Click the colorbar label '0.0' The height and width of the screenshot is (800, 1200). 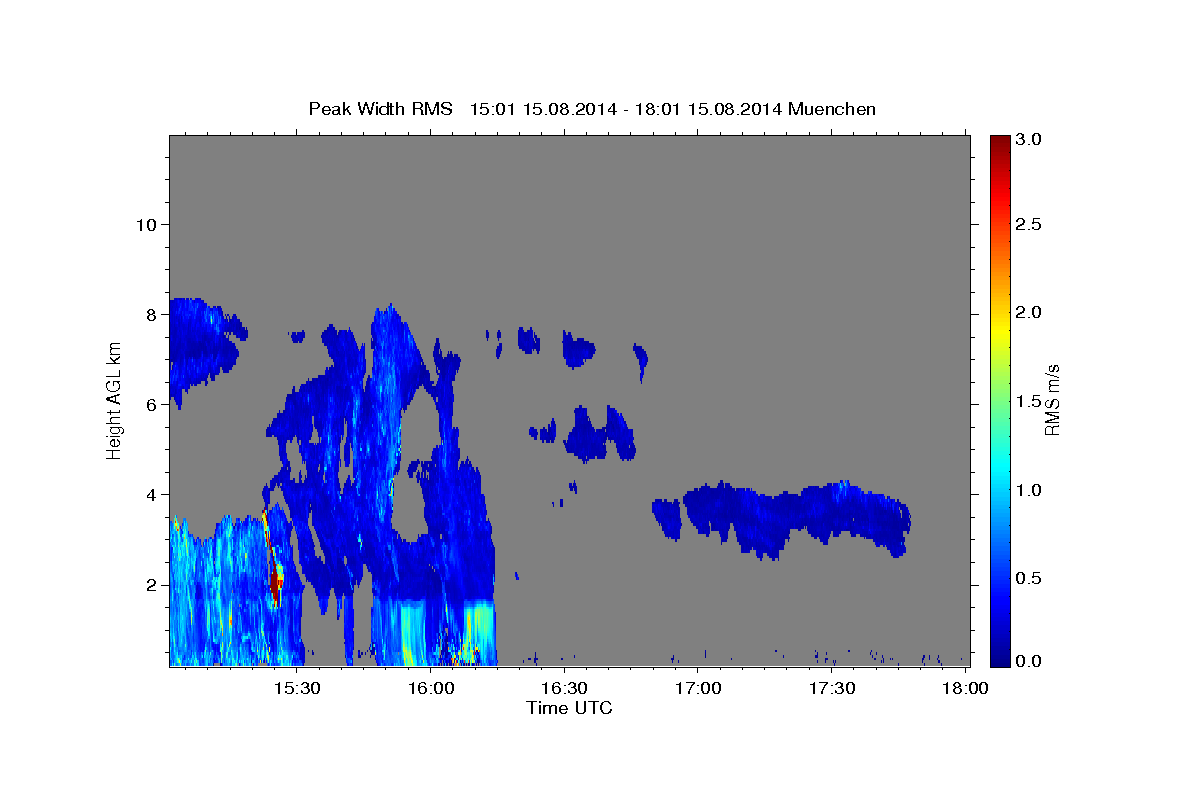[1027, 661]
